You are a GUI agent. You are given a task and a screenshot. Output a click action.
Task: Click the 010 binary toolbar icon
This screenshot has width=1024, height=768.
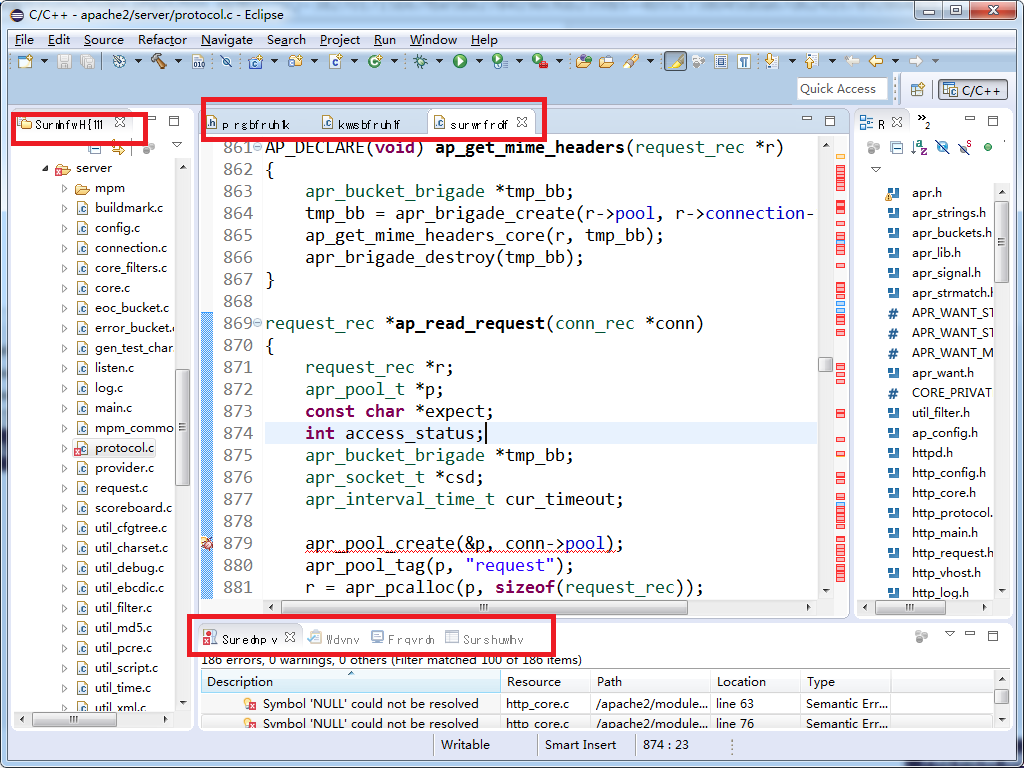199,61
